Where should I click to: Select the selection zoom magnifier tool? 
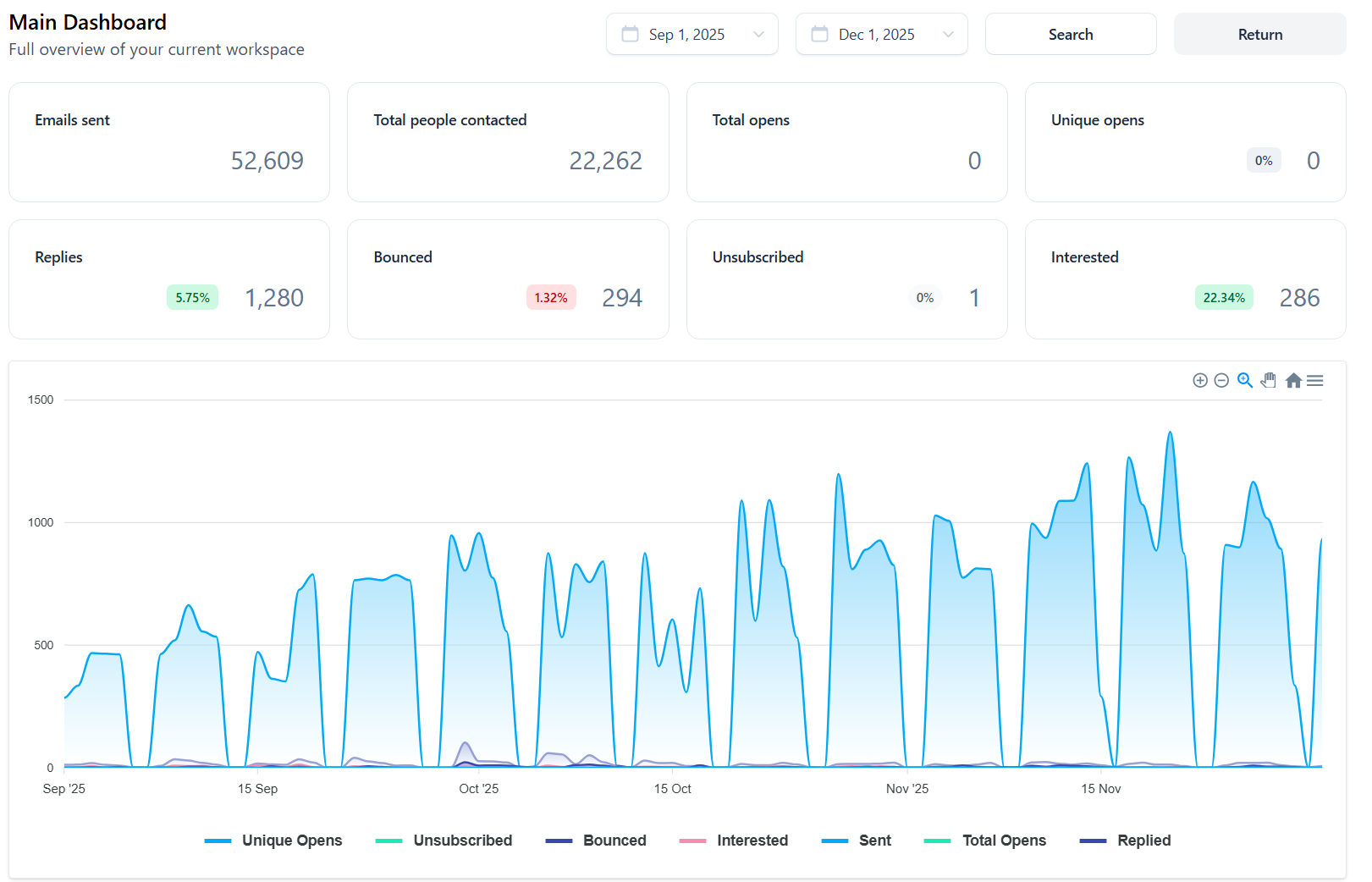1244,381
